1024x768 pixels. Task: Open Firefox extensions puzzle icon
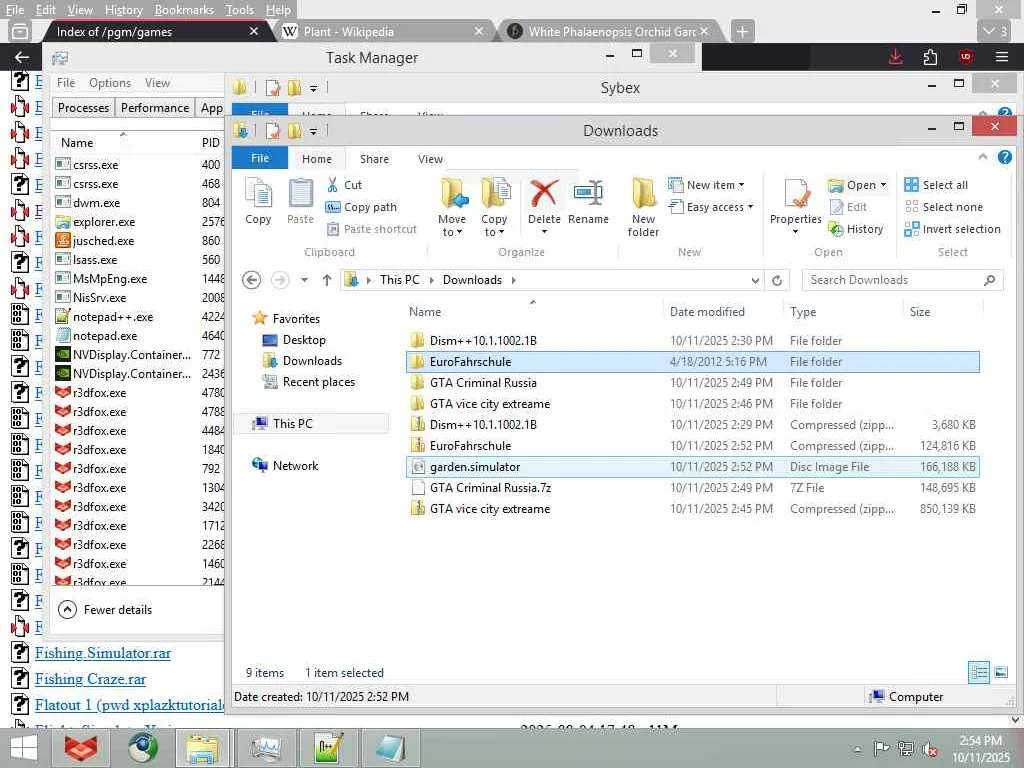pos(931,57)
